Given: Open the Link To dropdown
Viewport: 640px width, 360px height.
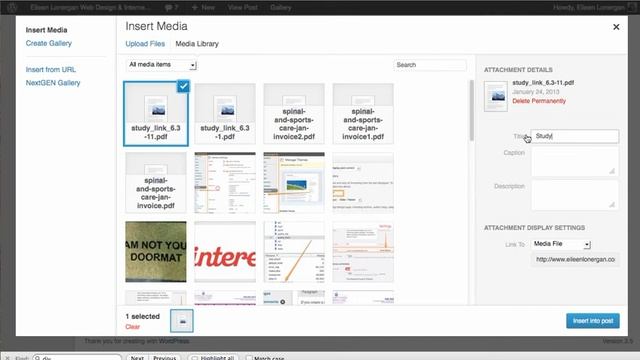Looking at the screenshot, I should [561, 244].
